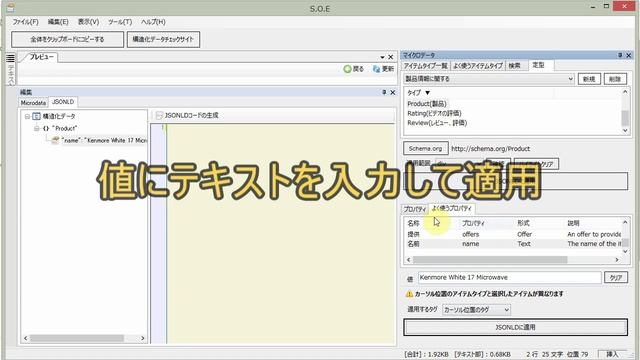Click the warning icon beside cursor message
640x360 pixels.
coord(409,293)
